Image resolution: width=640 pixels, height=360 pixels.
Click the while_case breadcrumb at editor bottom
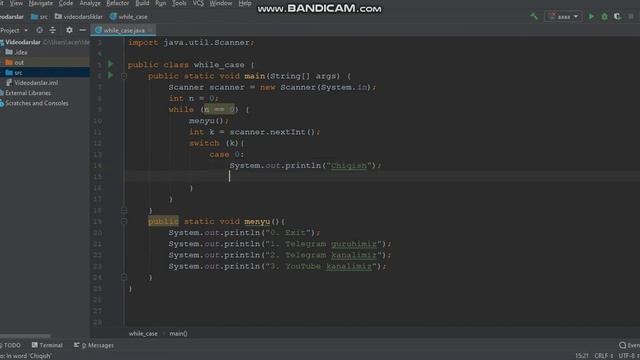143,333
